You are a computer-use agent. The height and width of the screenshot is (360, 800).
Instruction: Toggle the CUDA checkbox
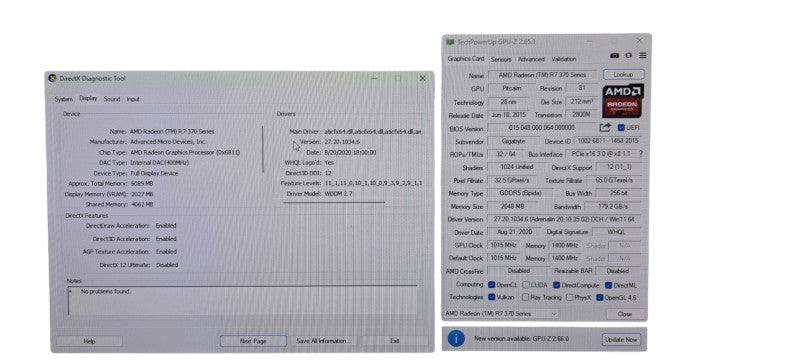pos(526,285)
